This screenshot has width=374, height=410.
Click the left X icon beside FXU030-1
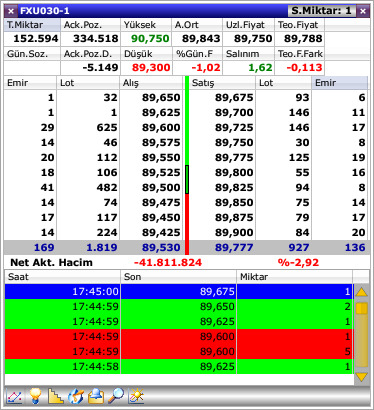click(x=11, y=11)
